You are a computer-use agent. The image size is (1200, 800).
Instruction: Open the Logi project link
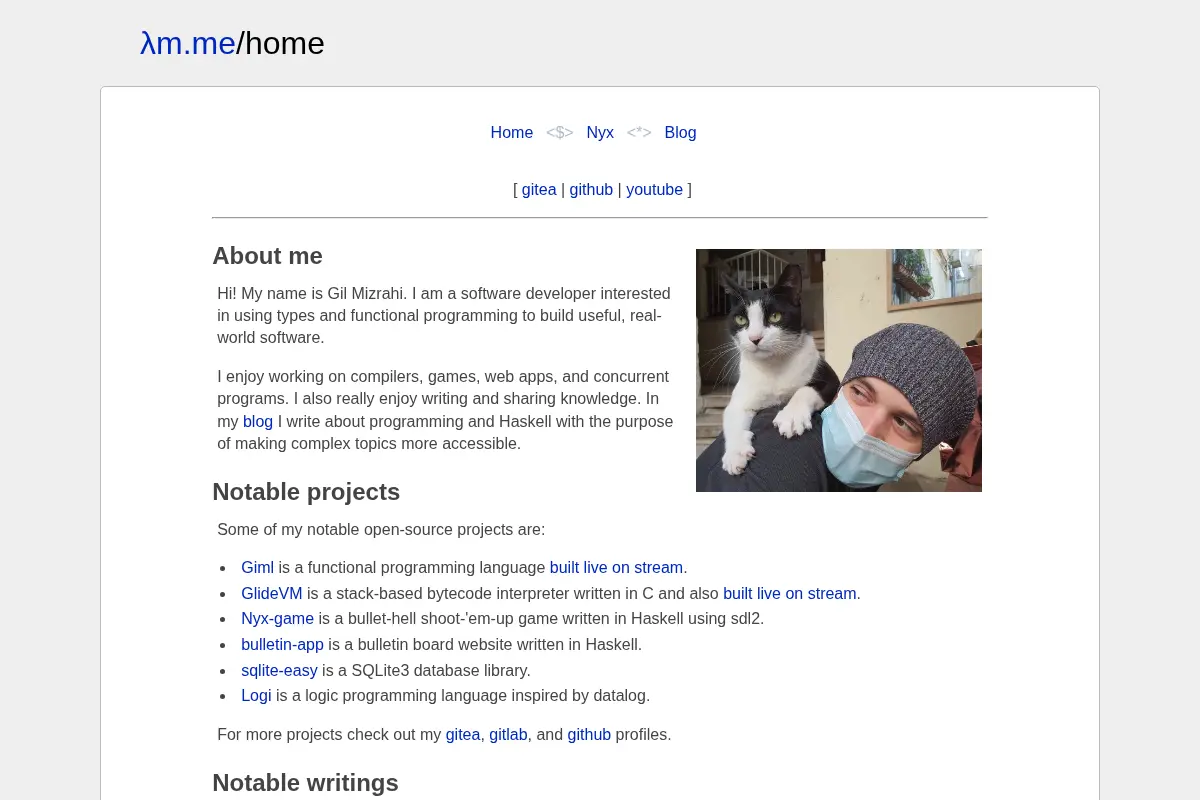click(x=256, y=696)
